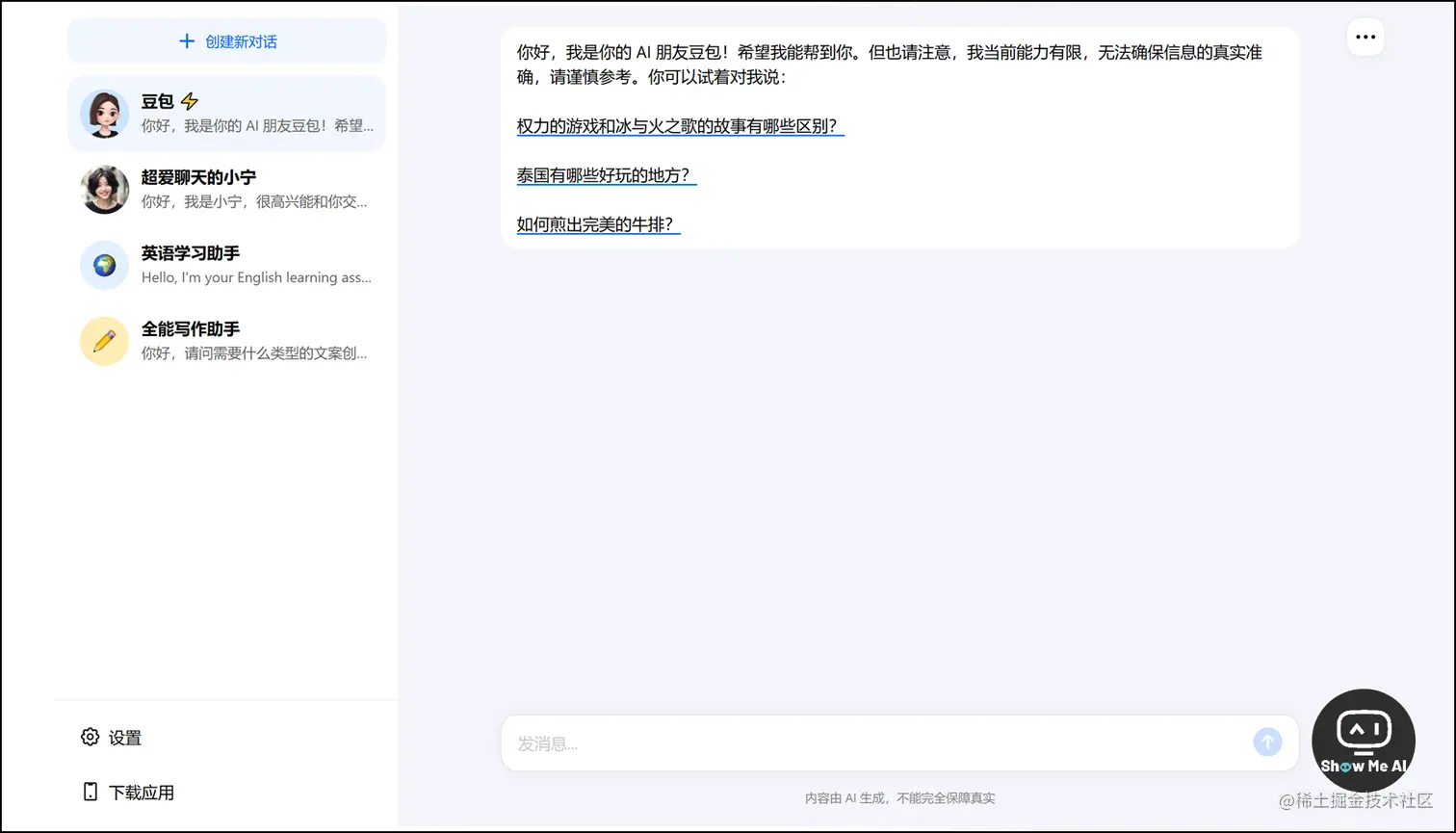
Task: Open 设置 settings
Action: click(x=112, y=738)
